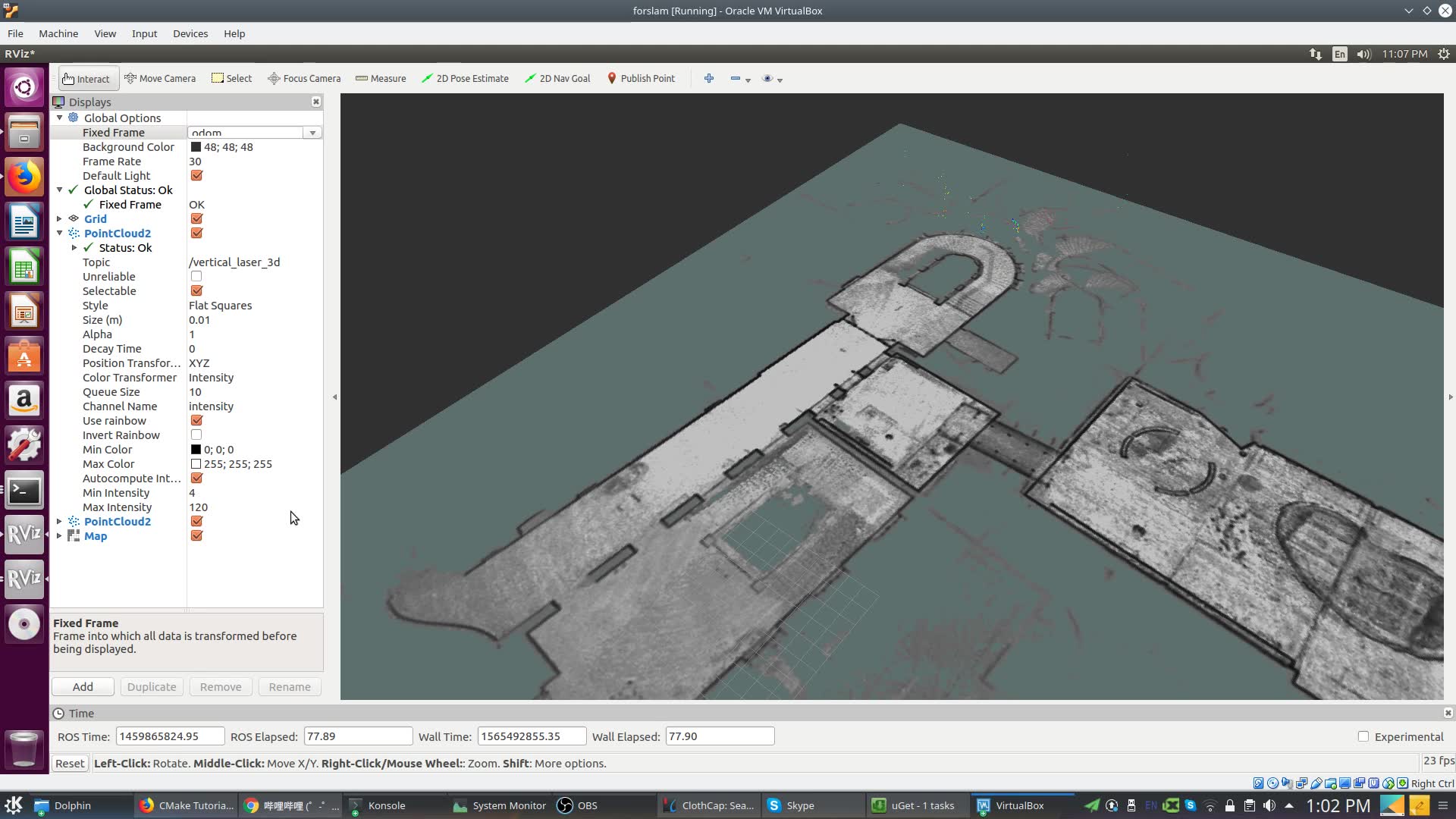The image size is (1456, 819).
Task: Activate the Measure tool
Action: [x=381, y=78]
